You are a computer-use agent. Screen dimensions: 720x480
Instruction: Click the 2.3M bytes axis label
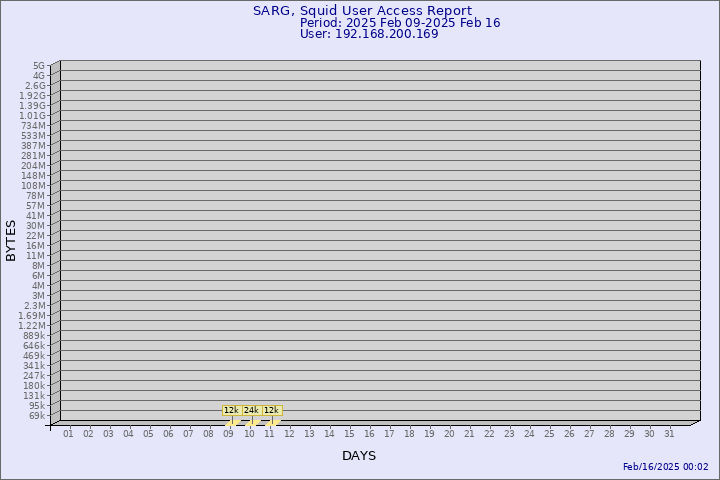pyautogui.click(x=34, y=306)
